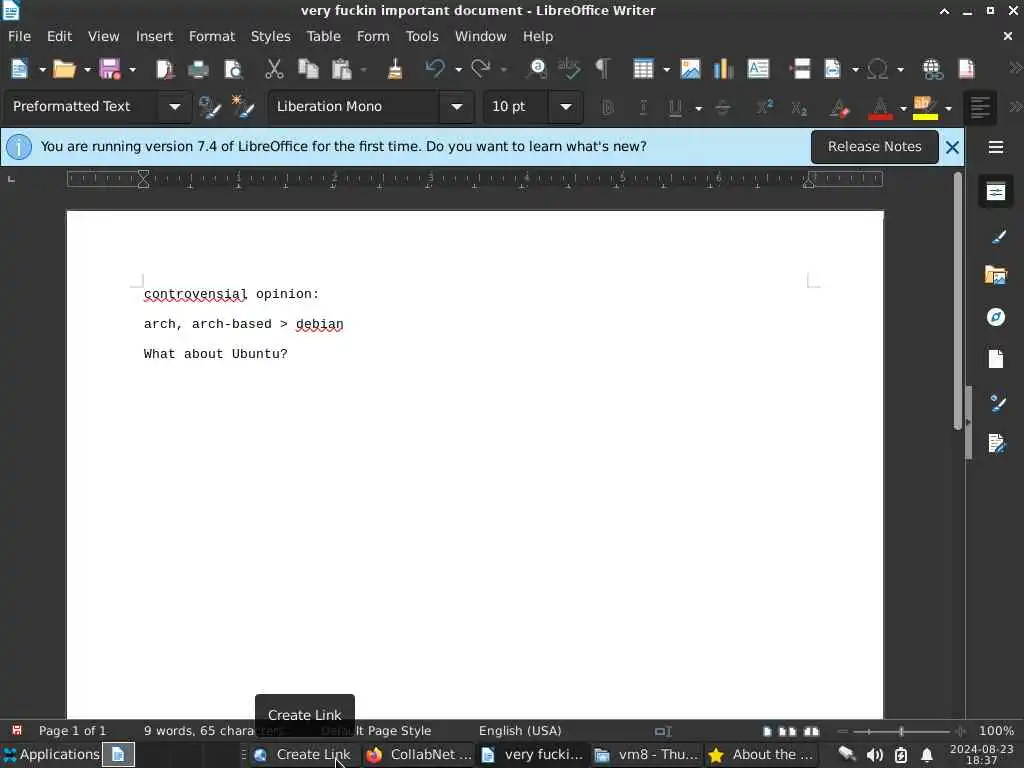This screenshot has height=768, width=1024.
Task: Open the Format menu
Action: tap(212, 37)
